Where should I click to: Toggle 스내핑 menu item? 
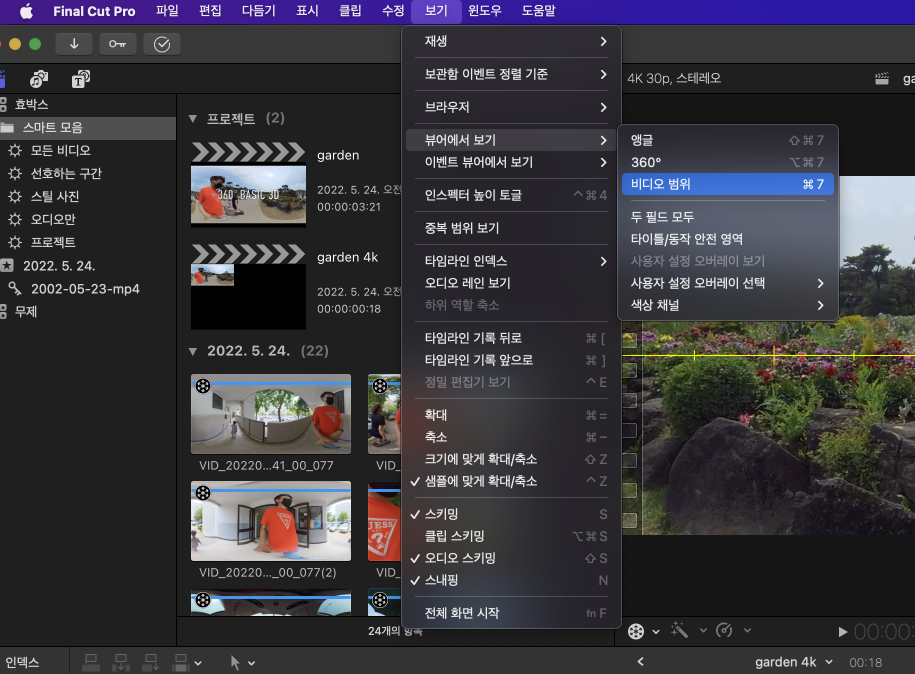point(511,581)
